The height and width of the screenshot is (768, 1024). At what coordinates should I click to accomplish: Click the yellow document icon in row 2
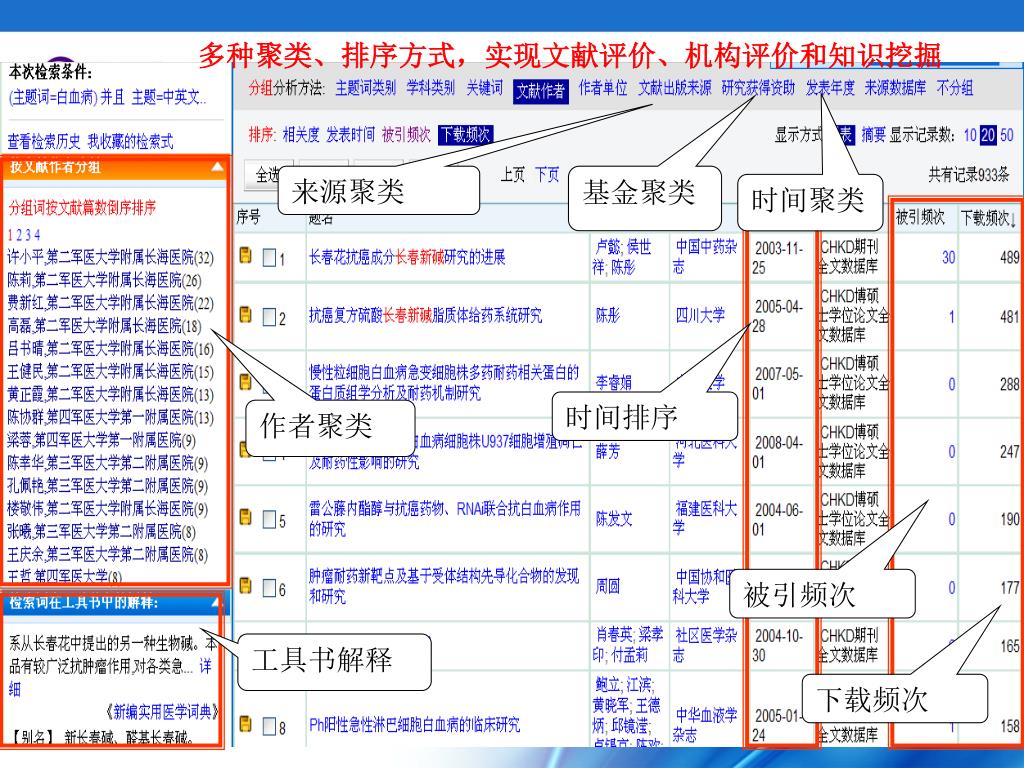245,316
